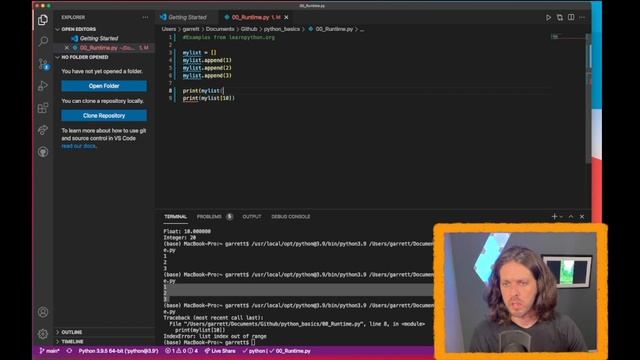This screenshot has width=640, height=360.
Task: Open the GitHub view icon
Action: click(x=43, y=152)
